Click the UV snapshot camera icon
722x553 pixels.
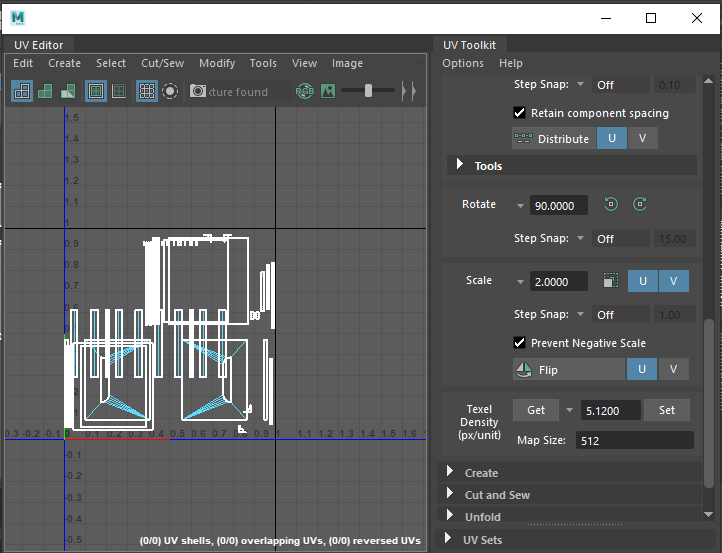[198, 91]
